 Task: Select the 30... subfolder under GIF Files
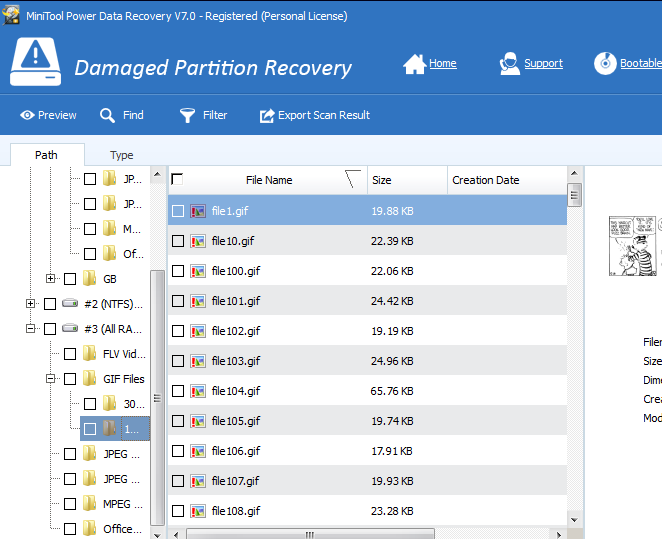[x=134, y=404]
